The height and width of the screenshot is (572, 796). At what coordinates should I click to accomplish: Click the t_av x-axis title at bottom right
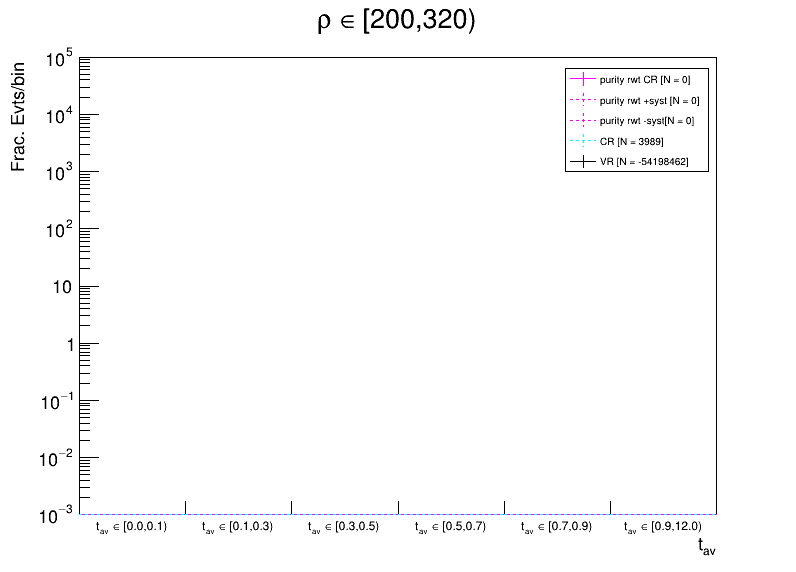click(x=706, y=546)
